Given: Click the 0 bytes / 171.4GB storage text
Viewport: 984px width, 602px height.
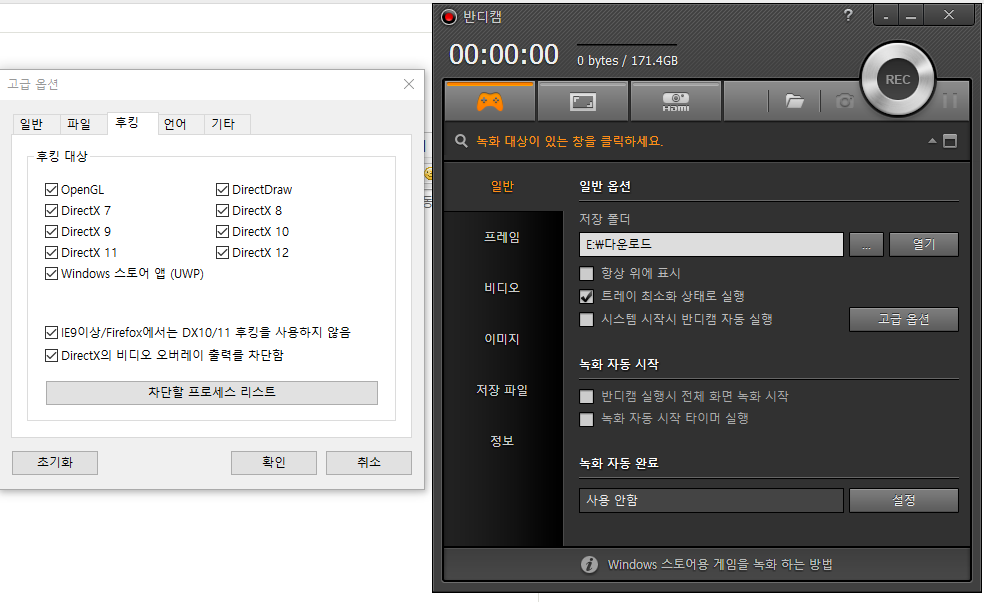Looking at the screenshot, I should pos(628,60).
